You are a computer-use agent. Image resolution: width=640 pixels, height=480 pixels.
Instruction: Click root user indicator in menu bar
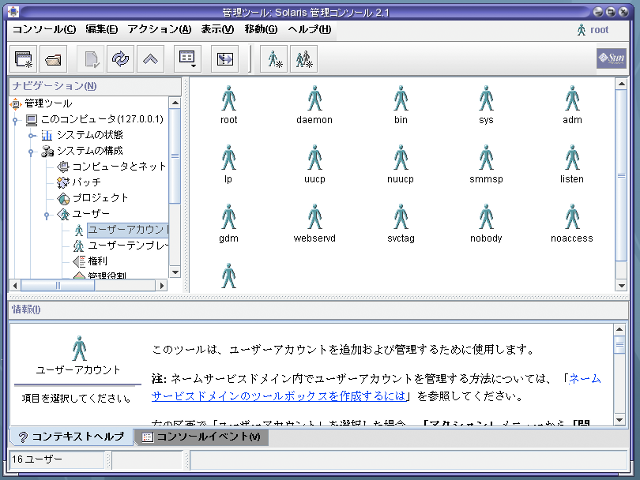click(x=593, y=30)
